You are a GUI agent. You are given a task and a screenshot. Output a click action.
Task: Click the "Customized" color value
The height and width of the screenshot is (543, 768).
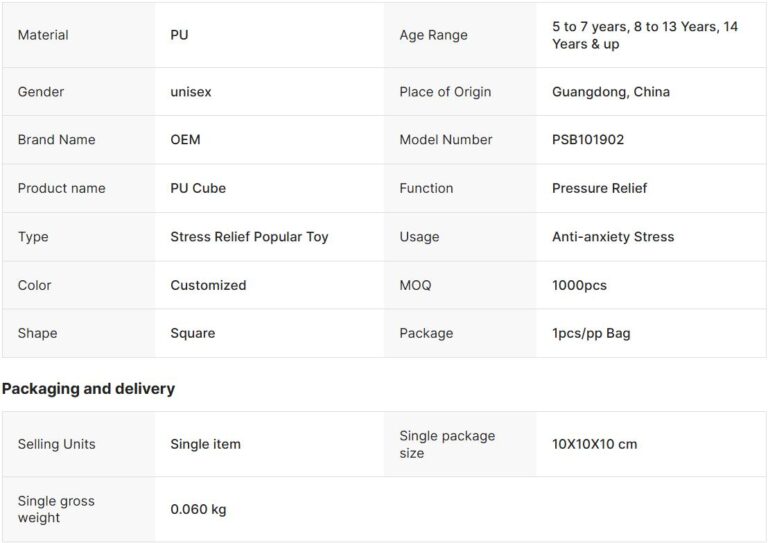(208, 285)
